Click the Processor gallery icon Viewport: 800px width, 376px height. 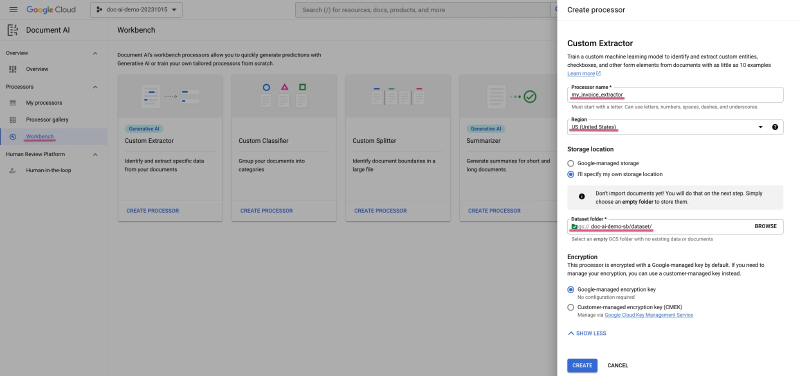pos(13,119)
